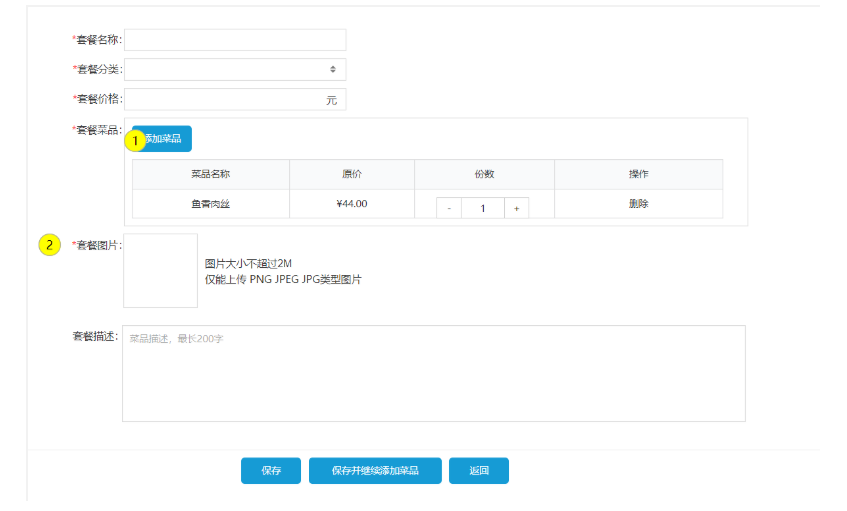The image size is (847, 511).
Task: Select the 鱼香肉丝 dish name cell
Action: (x=211, y=204)
